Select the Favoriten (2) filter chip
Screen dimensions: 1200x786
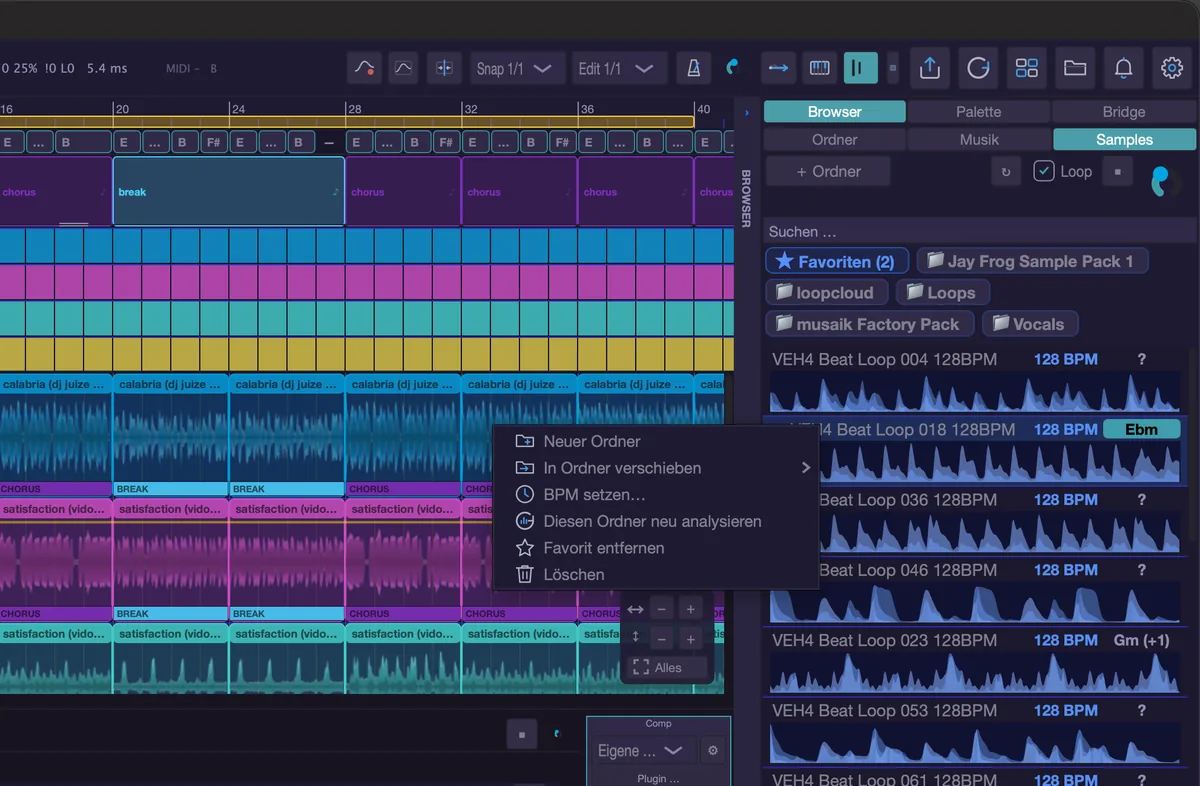pyautogui.click(x=837, y=262)
